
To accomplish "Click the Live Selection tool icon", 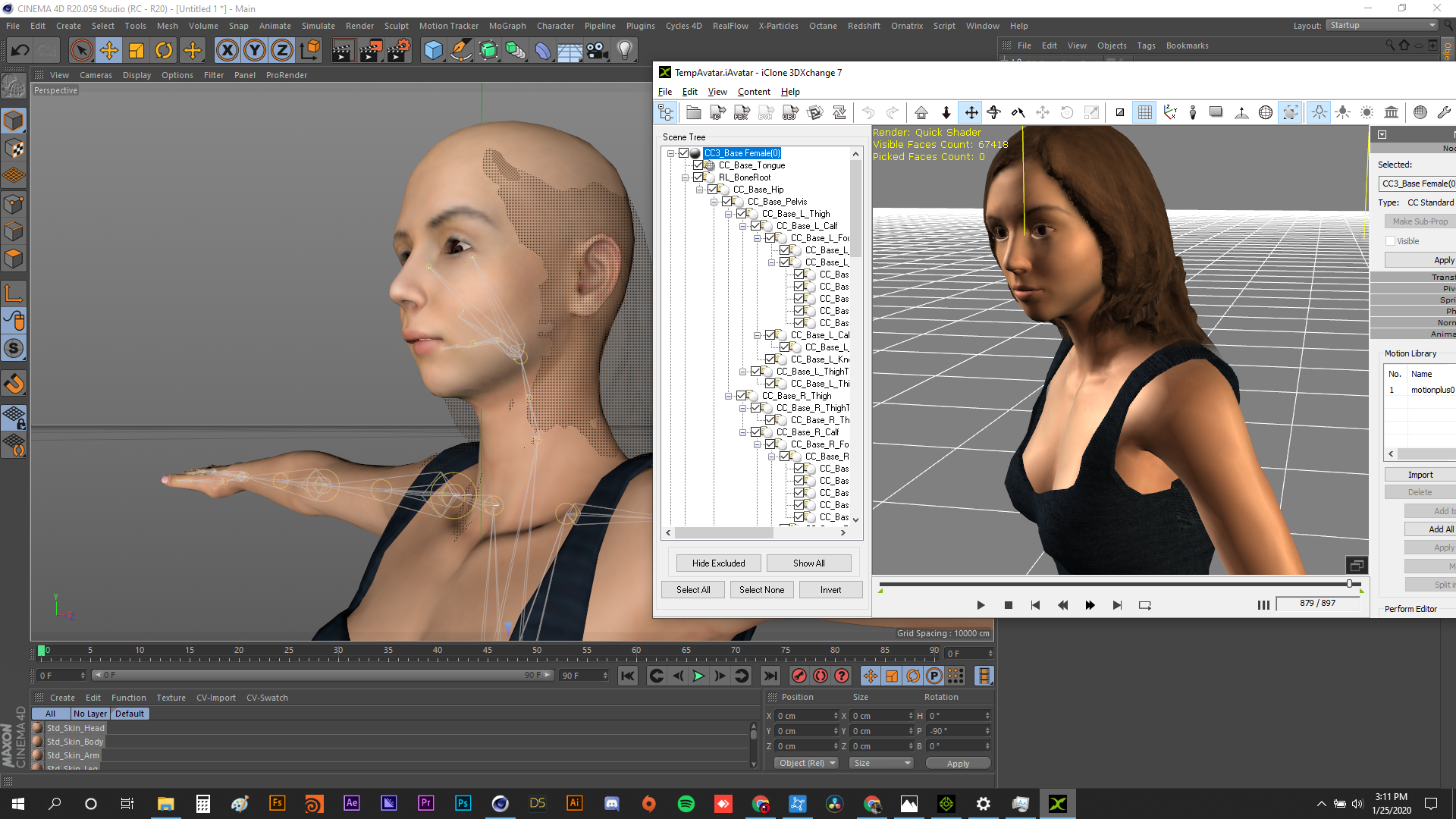I will click(x=81, y=51).
